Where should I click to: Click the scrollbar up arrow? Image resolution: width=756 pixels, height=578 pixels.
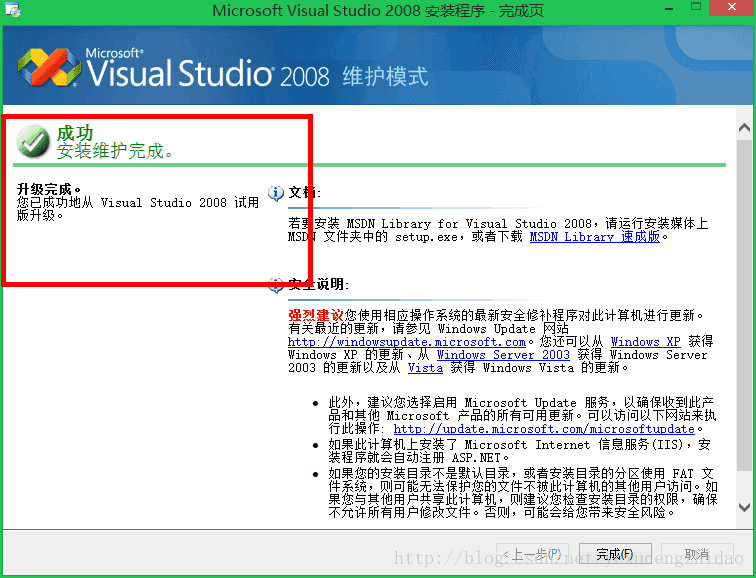click(743, 128)
